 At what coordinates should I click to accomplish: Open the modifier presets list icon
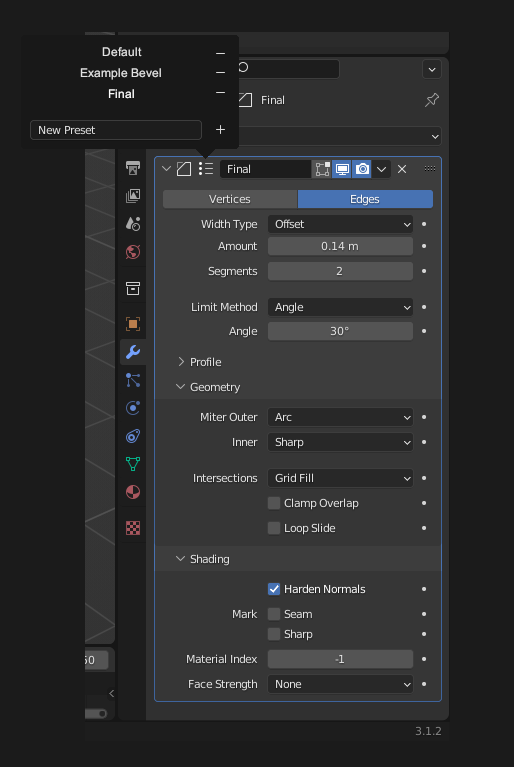[206, 169]
